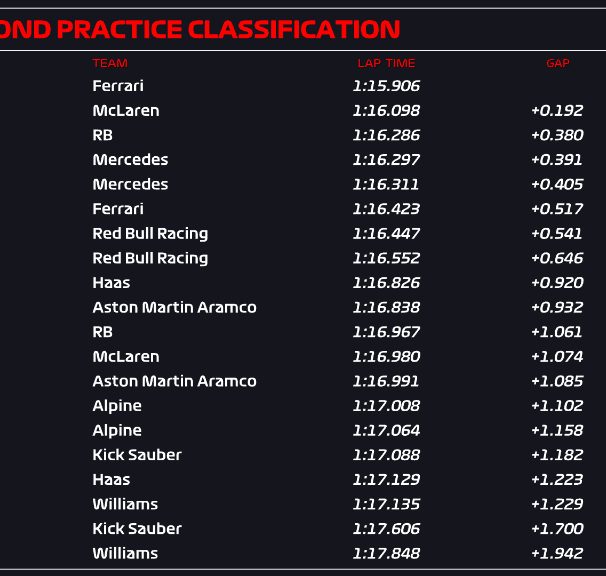Click the TEAM column header

[x=110, y=63]
